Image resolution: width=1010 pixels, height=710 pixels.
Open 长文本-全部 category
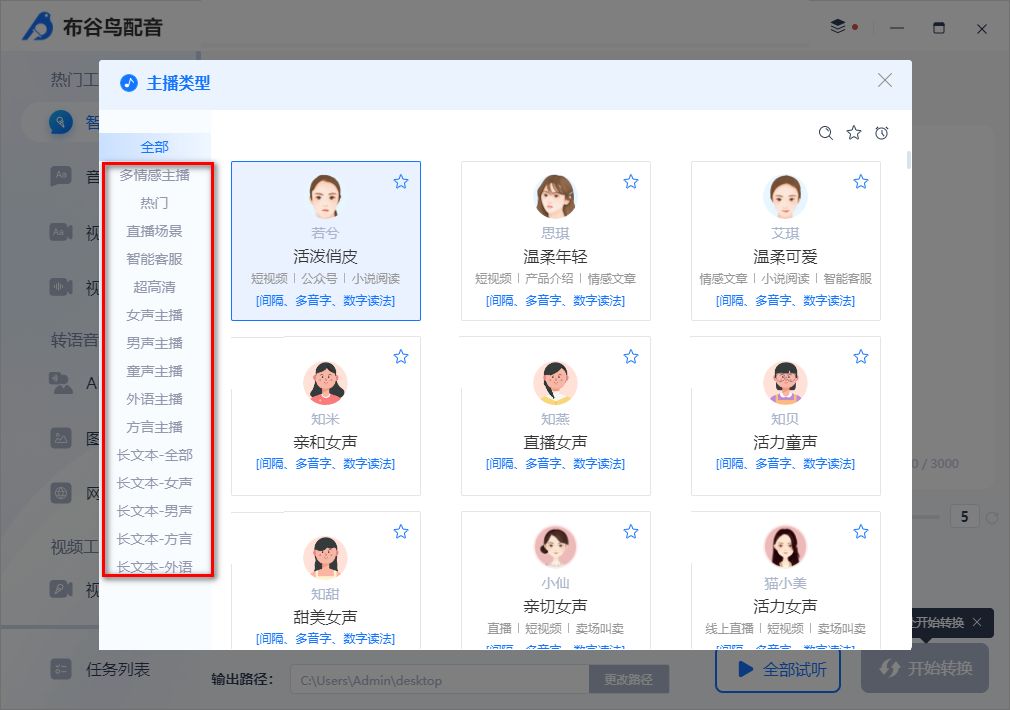pyautogui.click(x=155, y=455)
